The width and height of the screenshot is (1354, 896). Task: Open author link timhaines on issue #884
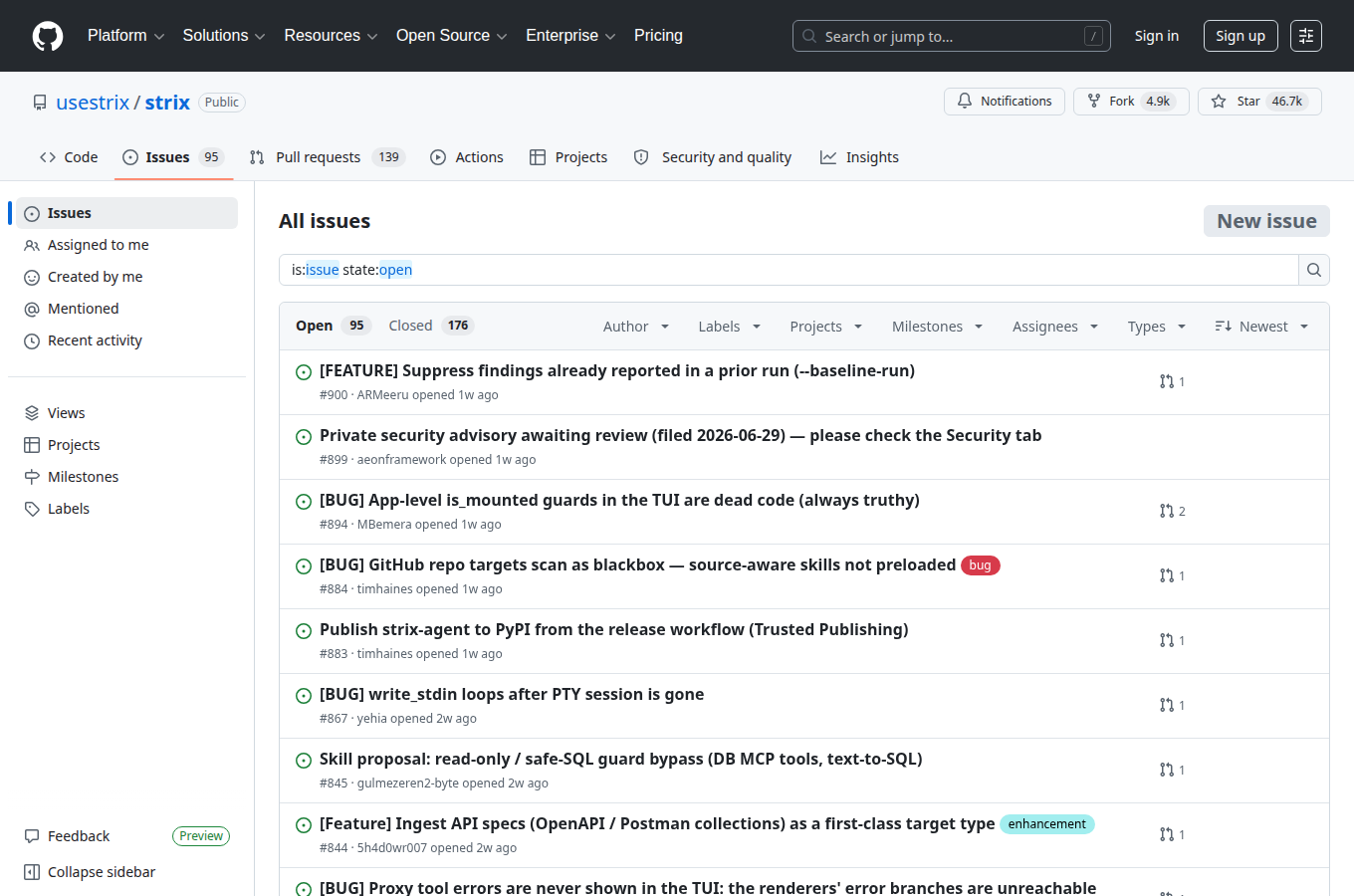pyautogui.click(x=384, y=589)
